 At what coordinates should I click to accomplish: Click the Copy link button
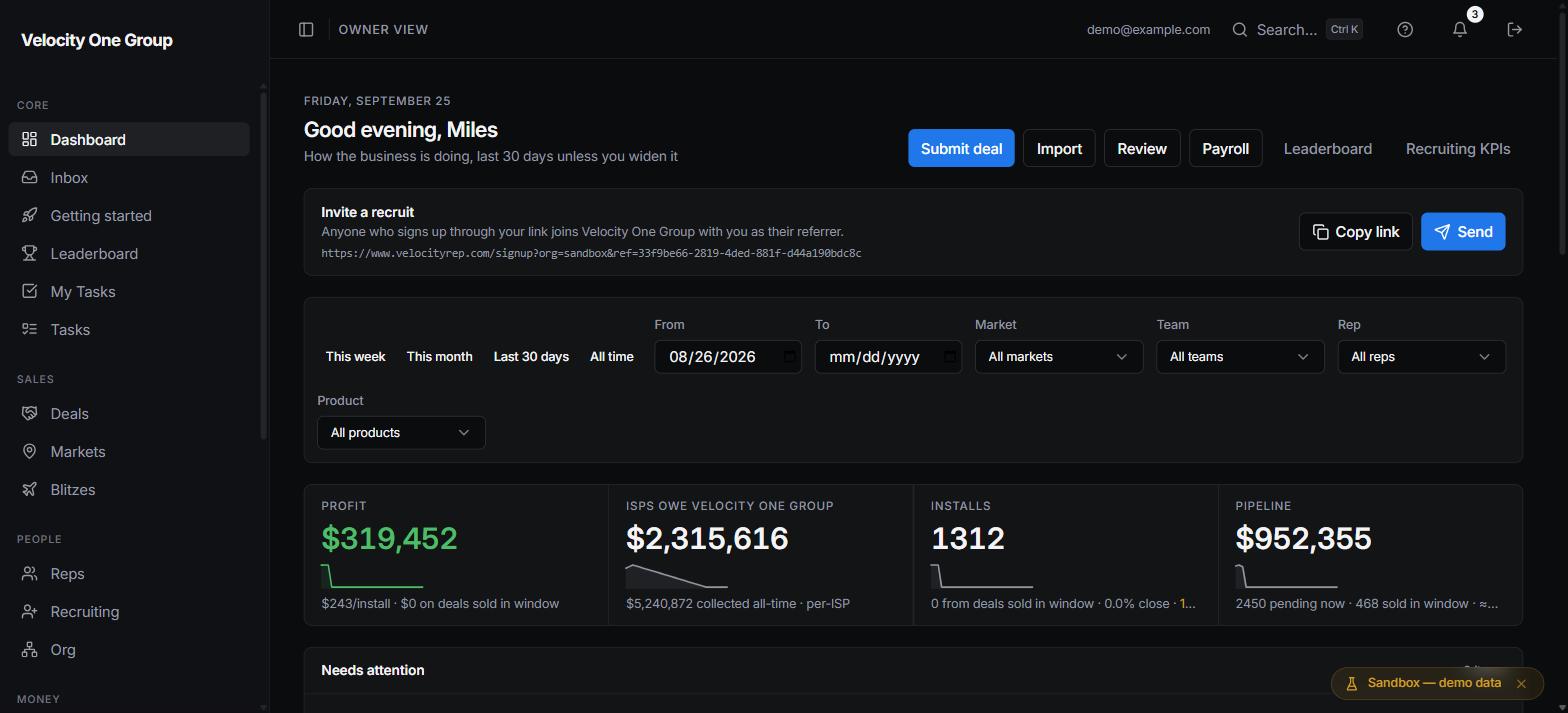point(1355,232)
